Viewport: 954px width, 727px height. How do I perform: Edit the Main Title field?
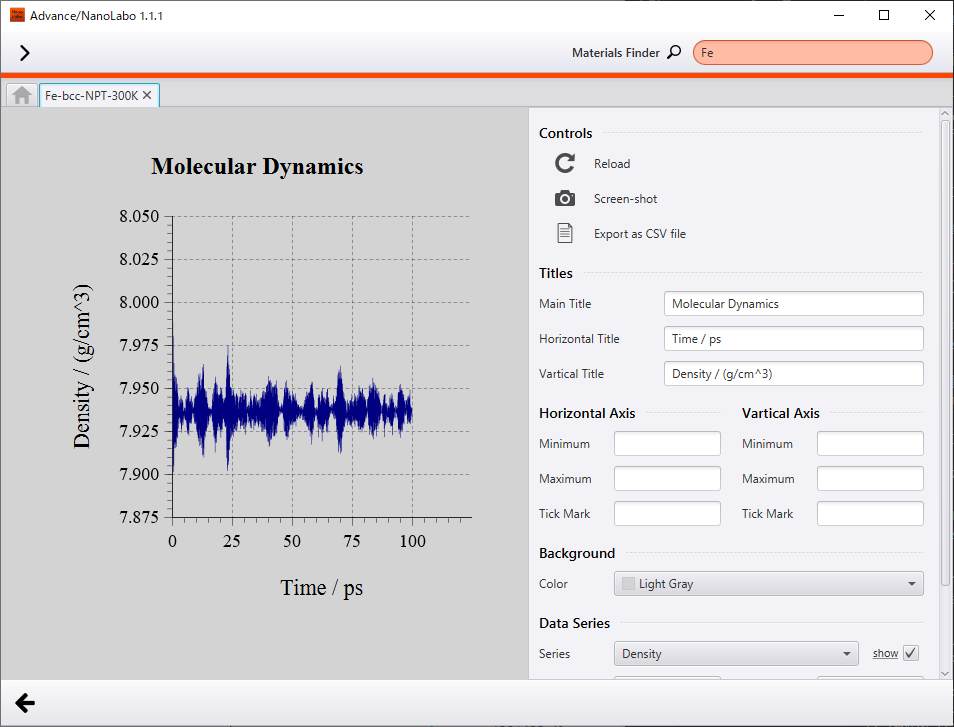[x=793, y=304]
